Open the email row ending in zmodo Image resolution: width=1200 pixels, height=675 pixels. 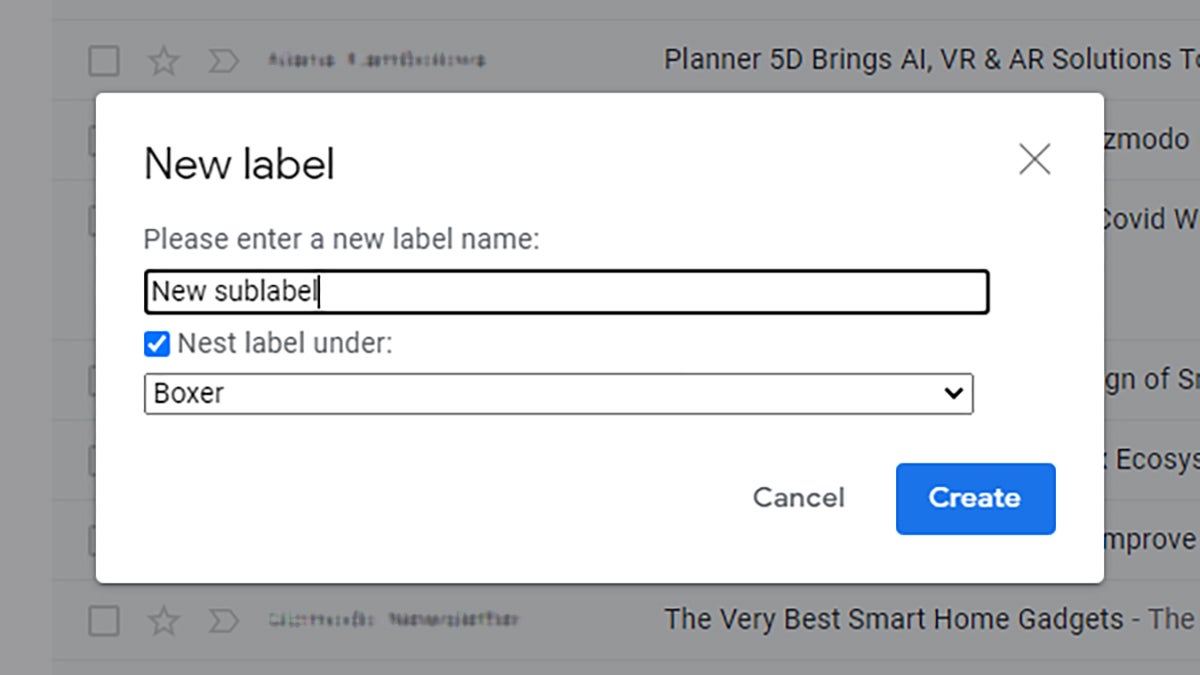pyautogui.click(x=1150, y=138)
